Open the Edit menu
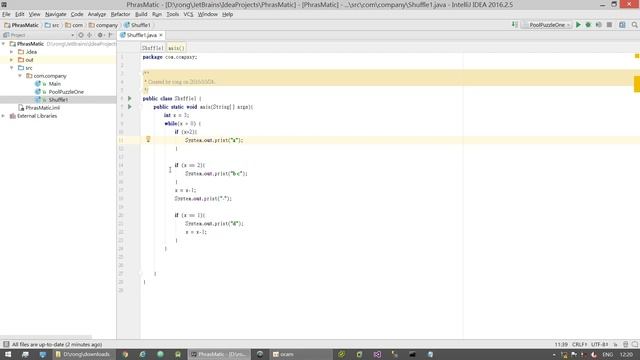This screenshot has height=360, width=640. pyautogui.click(x=20, y=14)
